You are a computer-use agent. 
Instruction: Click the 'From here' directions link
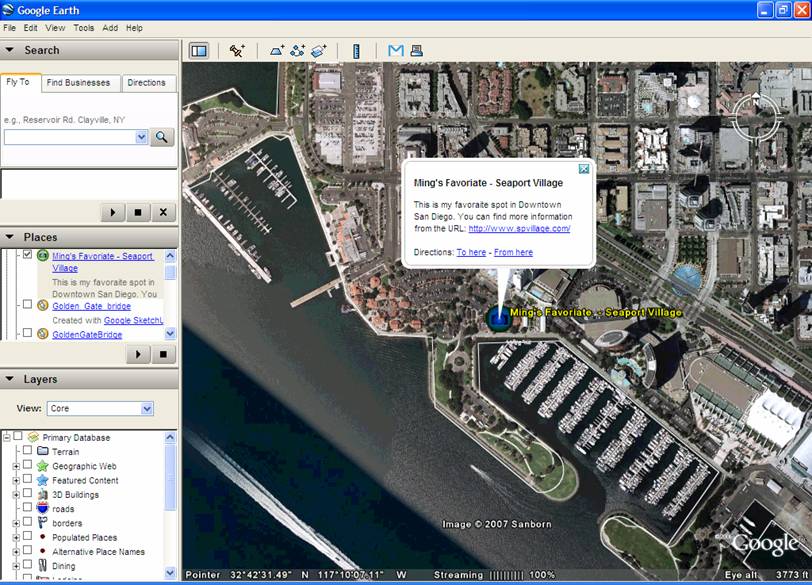(513, 252)
